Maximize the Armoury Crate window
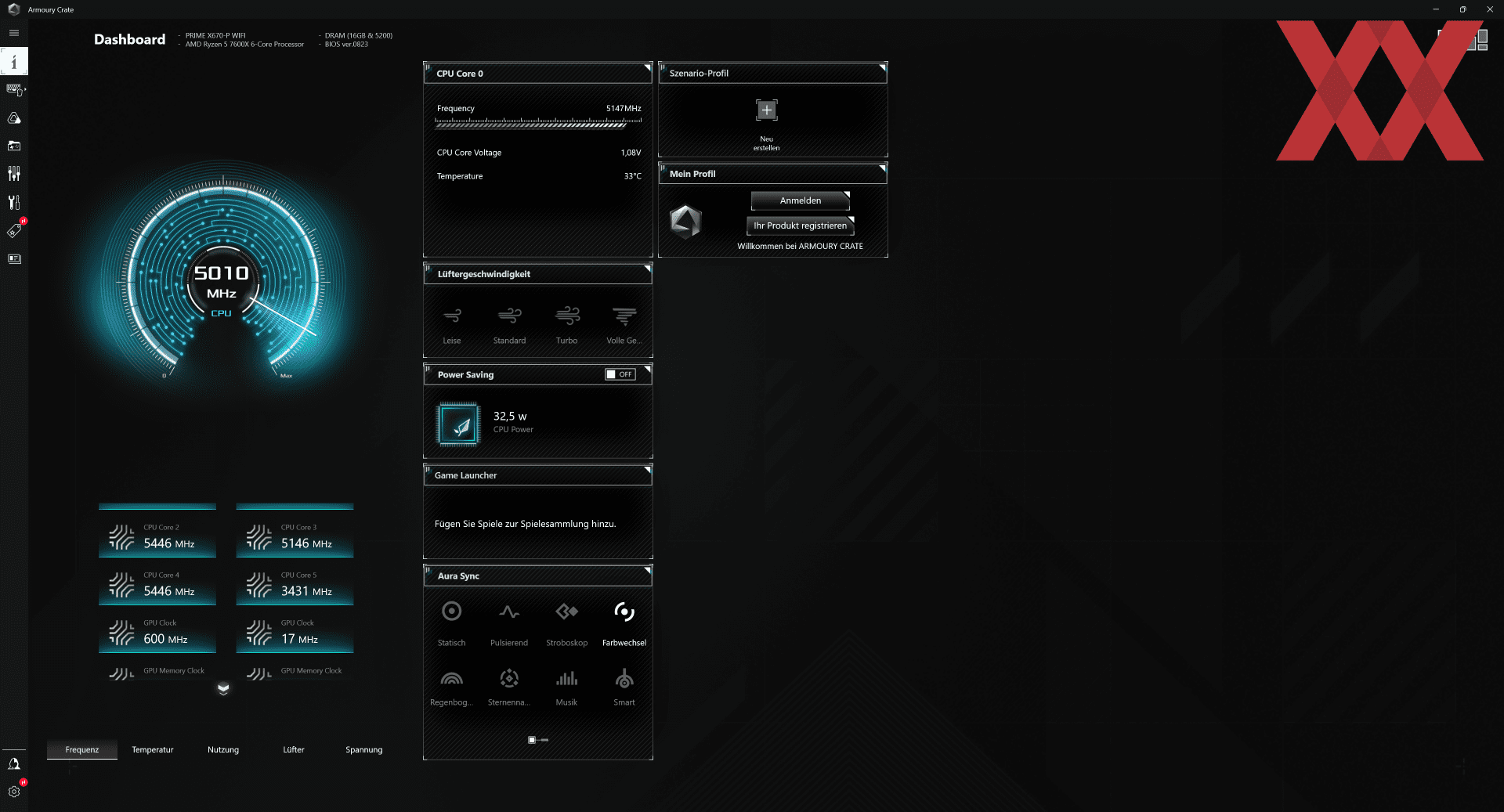 click(1462, 9)
